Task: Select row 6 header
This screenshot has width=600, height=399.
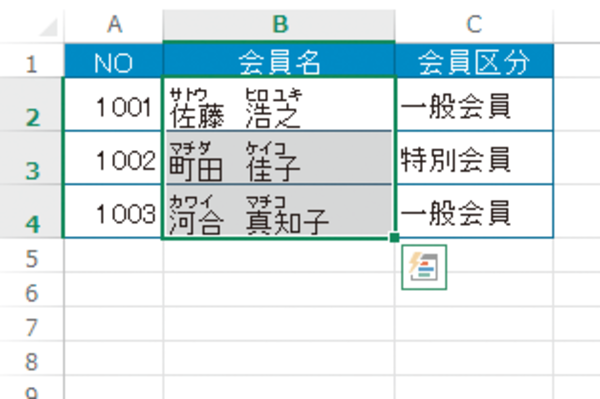Action: [32, 290]
